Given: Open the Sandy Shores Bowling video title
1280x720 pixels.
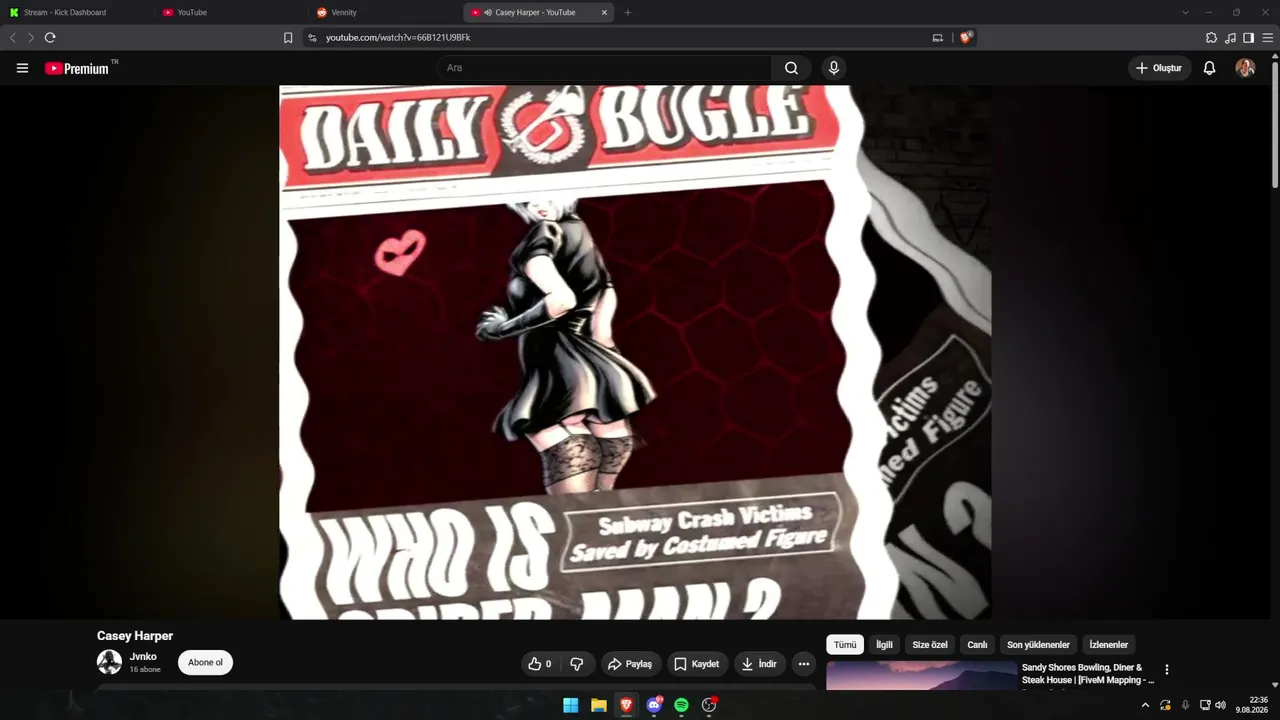Looking at the screenshot, I should tap(1087, 674).
